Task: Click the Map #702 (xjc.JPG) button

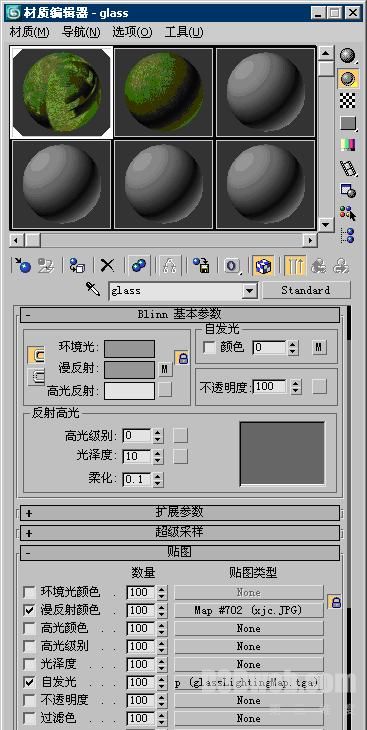Action: tap(249, 610)
